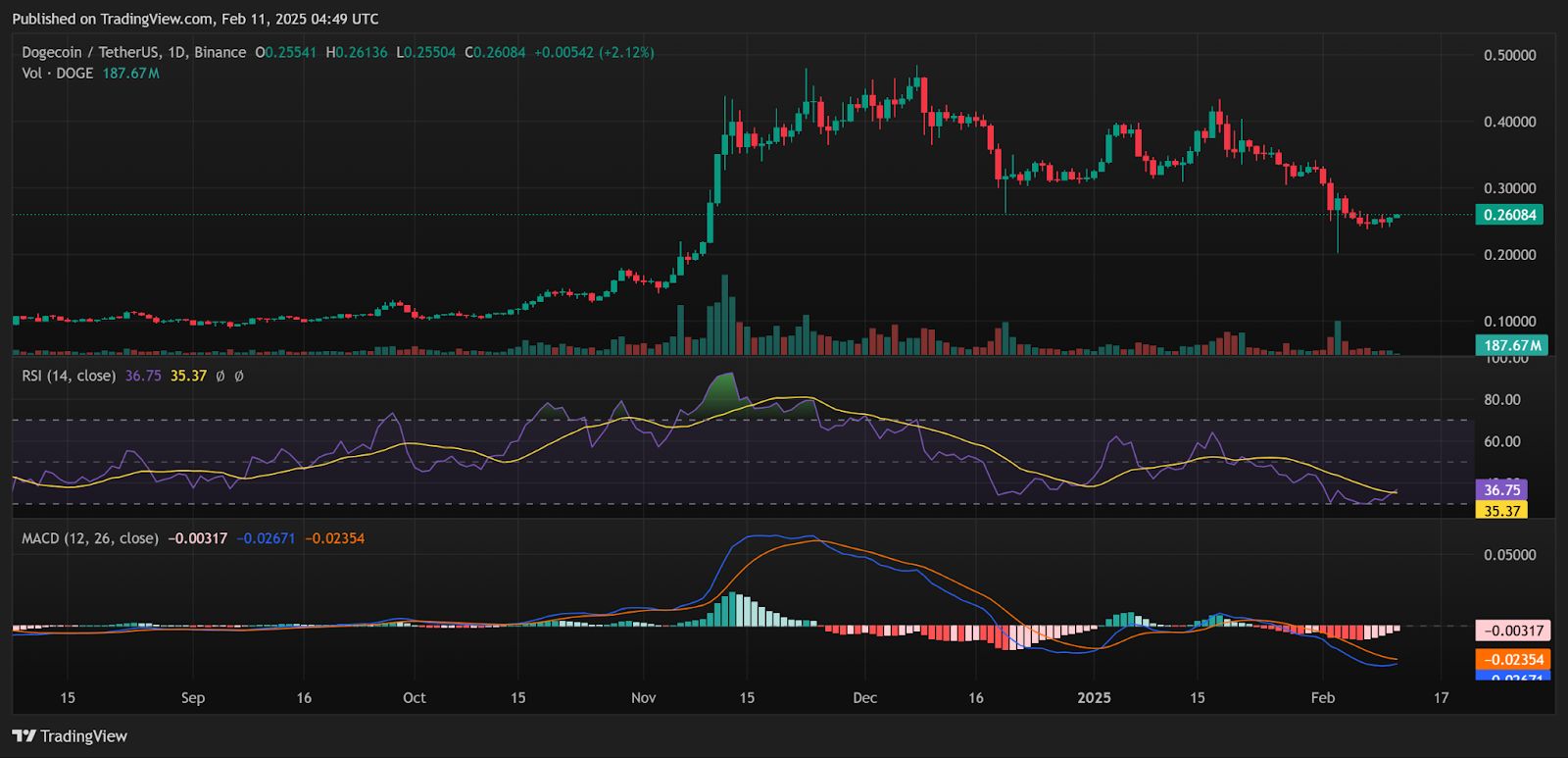Screen dimensions: 1568x758
Task: Click the green 187.67M volume axis tag
Action: 1511,345
